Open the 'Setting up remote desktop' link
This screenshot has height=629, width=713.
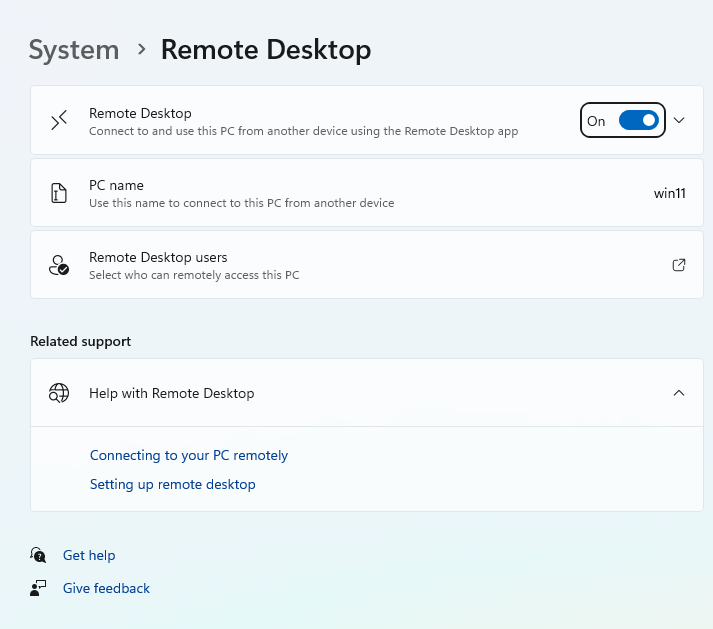[x=173, y=484]
